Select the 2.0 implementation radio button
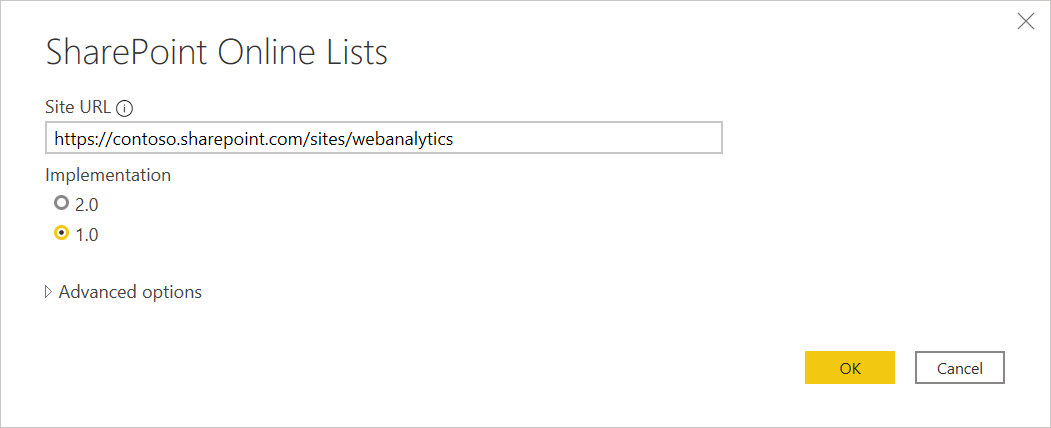Screen dimensions: 1051x428 (x=62, y=202)
